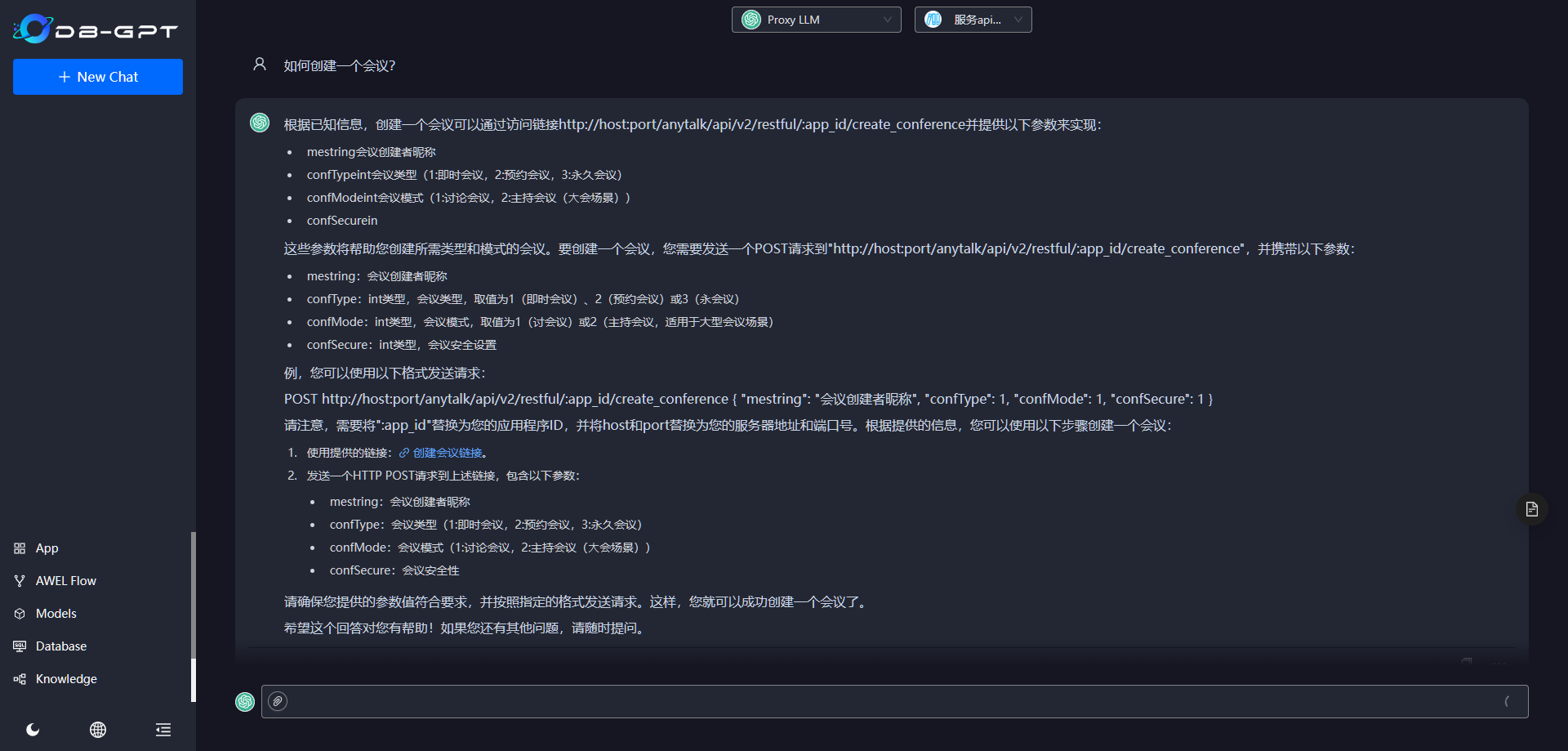
Task: Click the paperclip attachment icon
Action: click(278, 701)
